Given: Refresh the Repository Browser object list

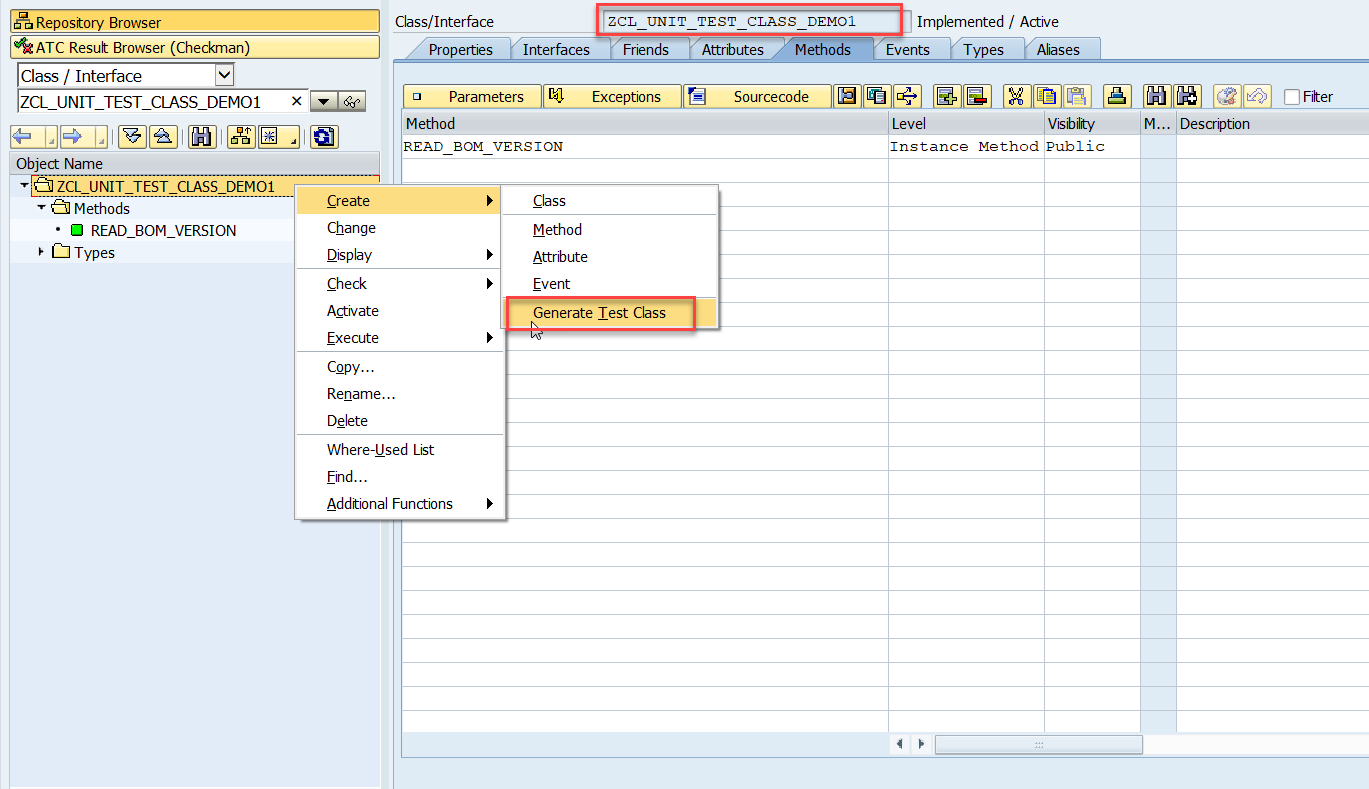Looking at the screenshot, I should tap(322, 136).
